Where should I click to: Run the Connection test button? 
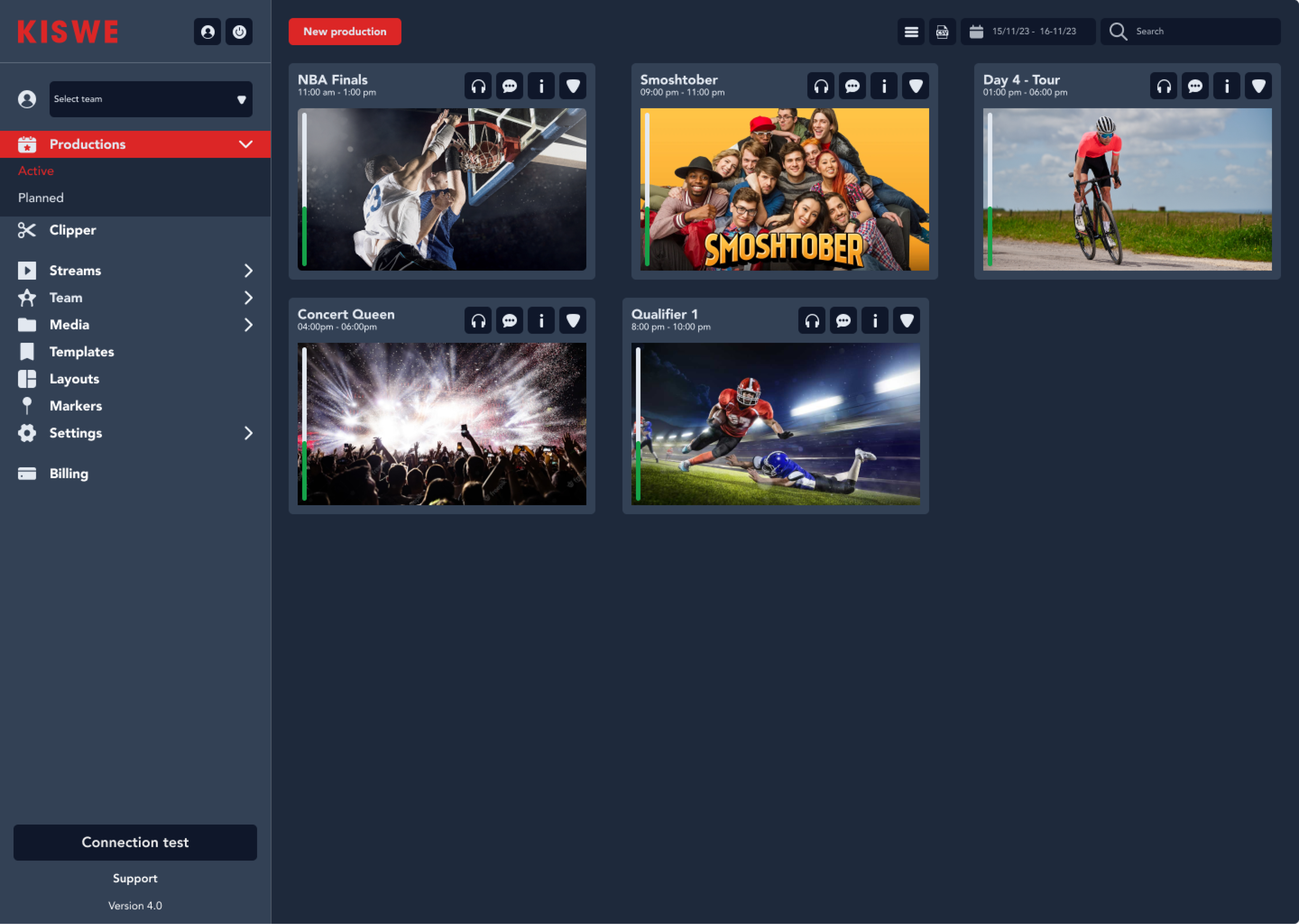[x=135, y=842]
